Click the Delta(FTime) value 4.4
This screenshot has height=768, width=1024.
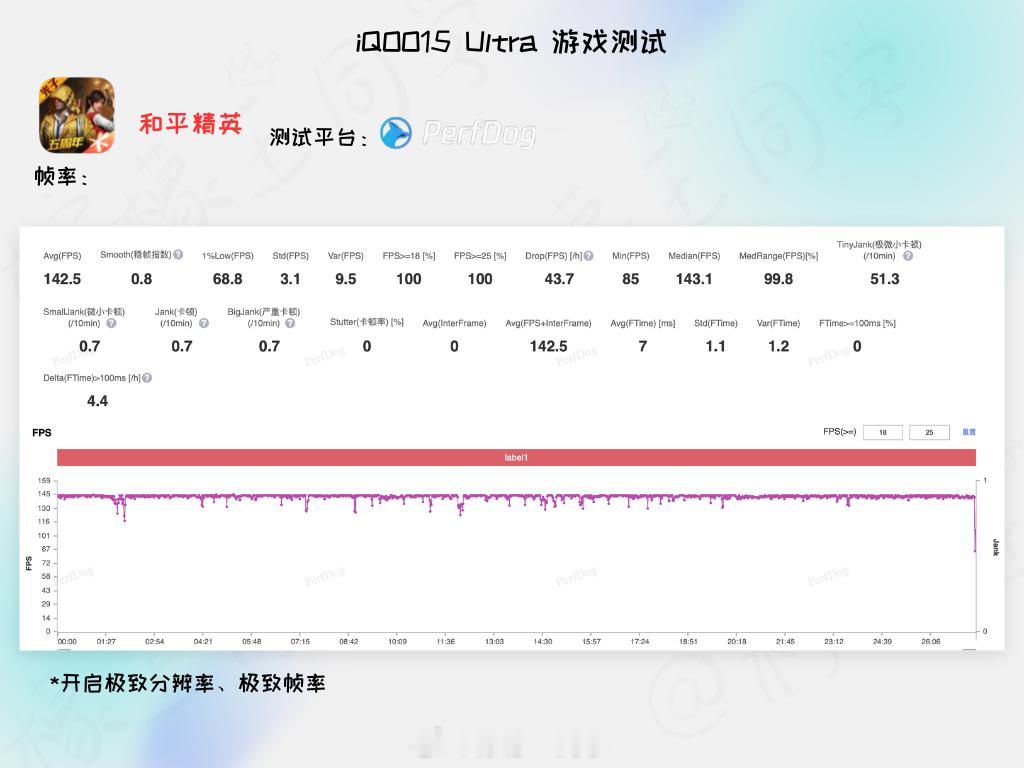pos(97,401)
